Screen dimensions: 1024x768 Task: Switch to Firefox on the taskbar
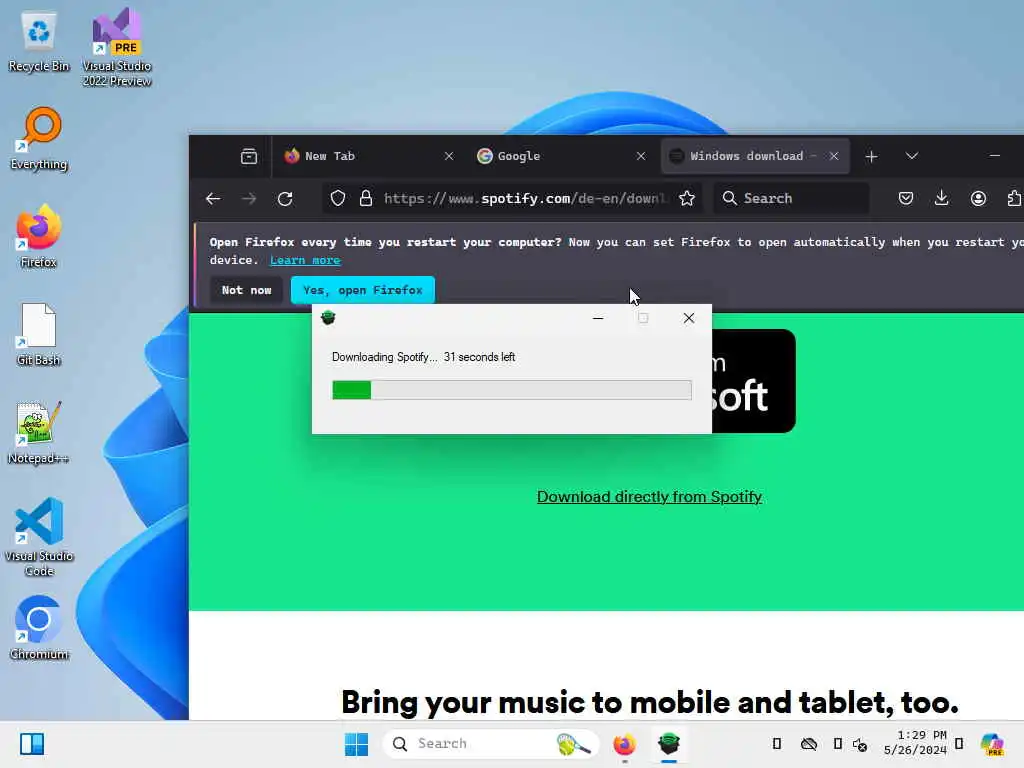[x=624, y=744]
